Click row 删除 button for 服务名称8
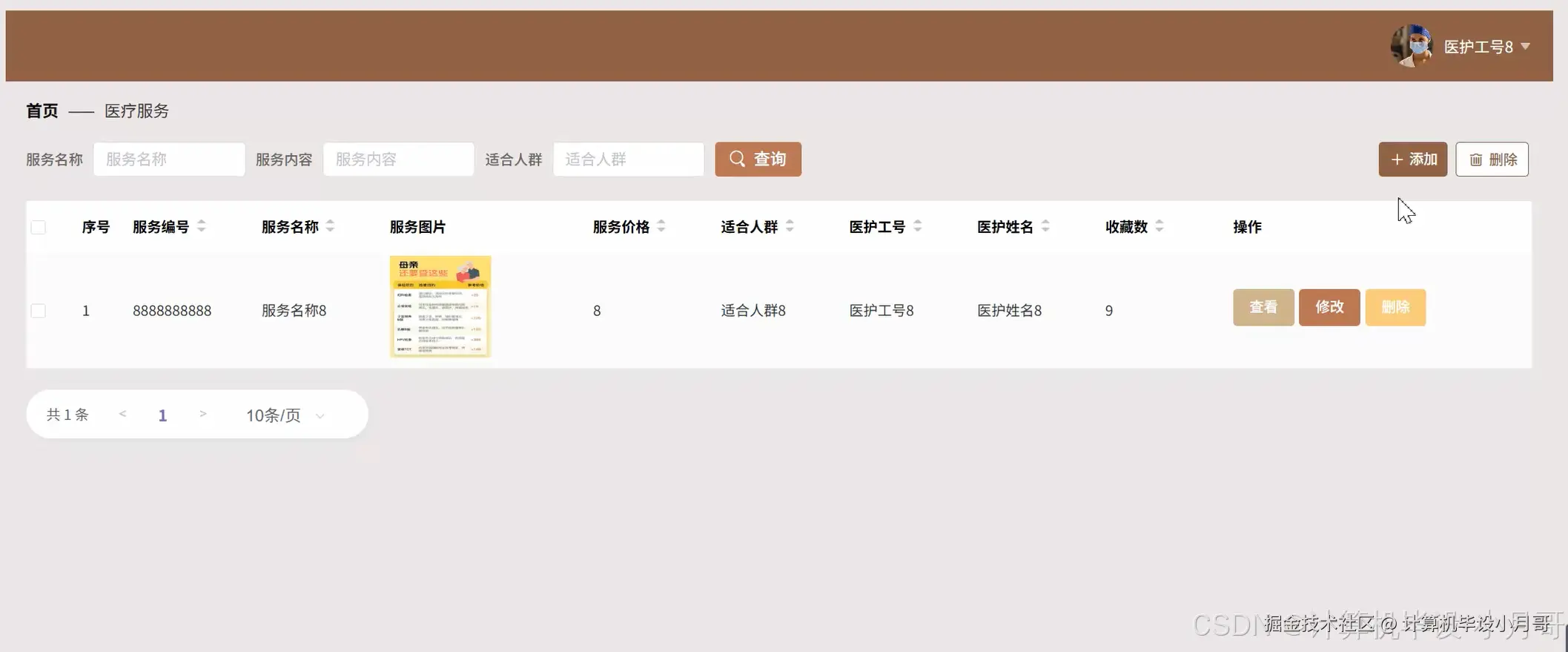This screenshot has width=1568, height=652. click(x=1395, y=307)
